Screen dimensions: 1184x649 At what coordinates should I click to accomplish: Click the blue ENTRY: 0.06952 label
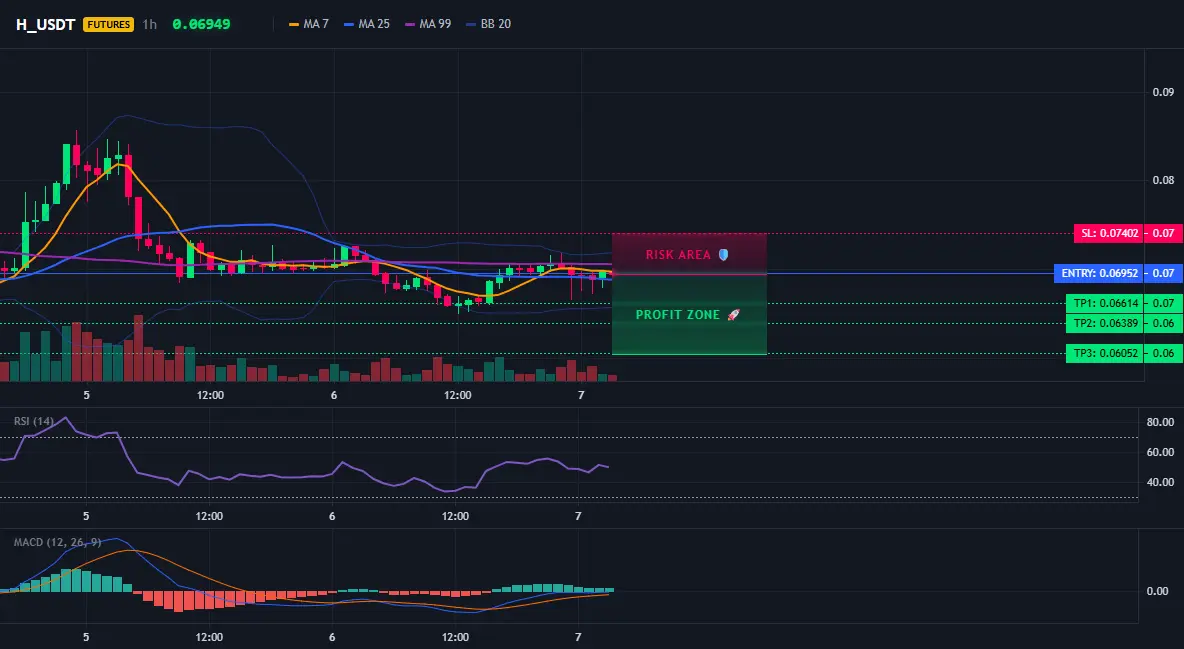[x=1099, y=273]
